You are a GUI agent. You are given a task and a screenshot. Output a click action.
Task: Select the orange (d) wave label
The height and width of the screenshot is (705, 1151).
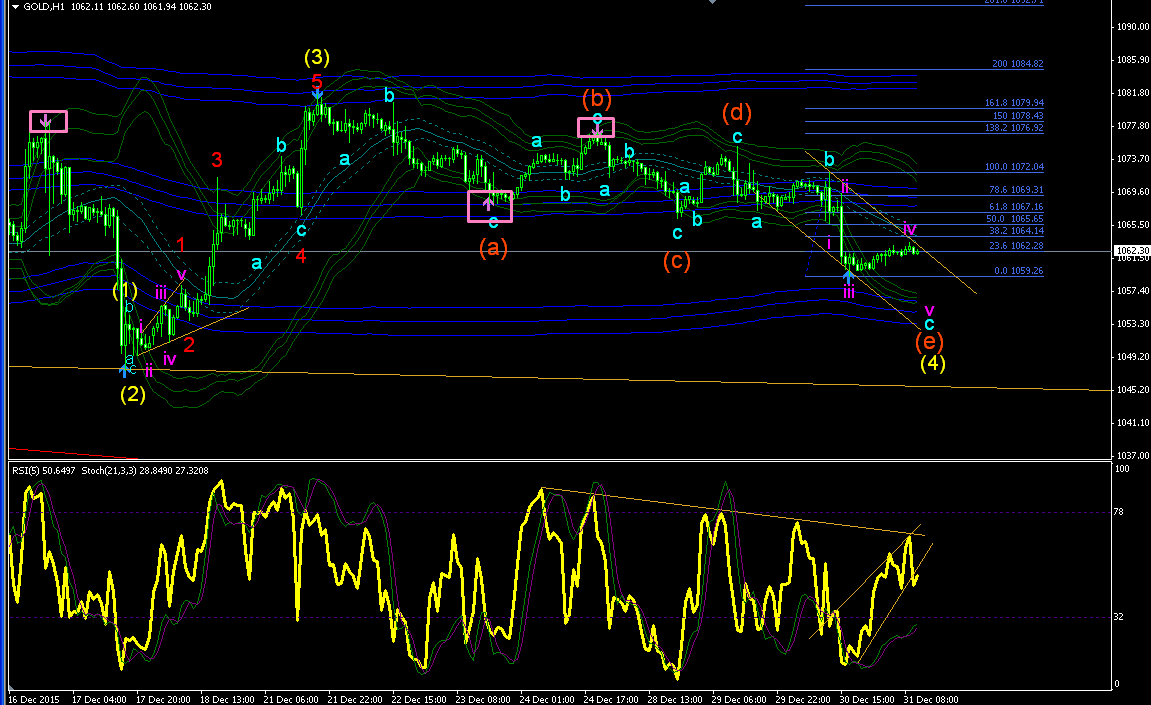tap(737, 112)
